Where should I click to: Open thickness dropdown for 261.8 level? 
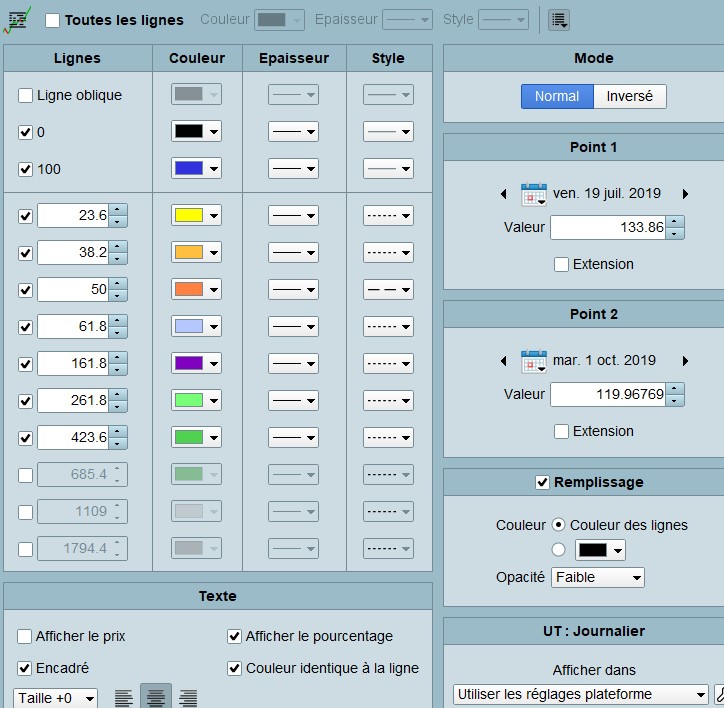tap(294, 400)
